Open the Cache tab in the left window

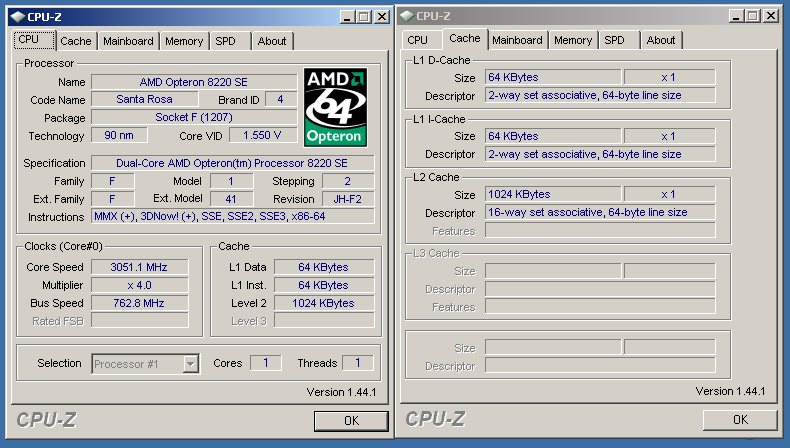tap(76, 41)
